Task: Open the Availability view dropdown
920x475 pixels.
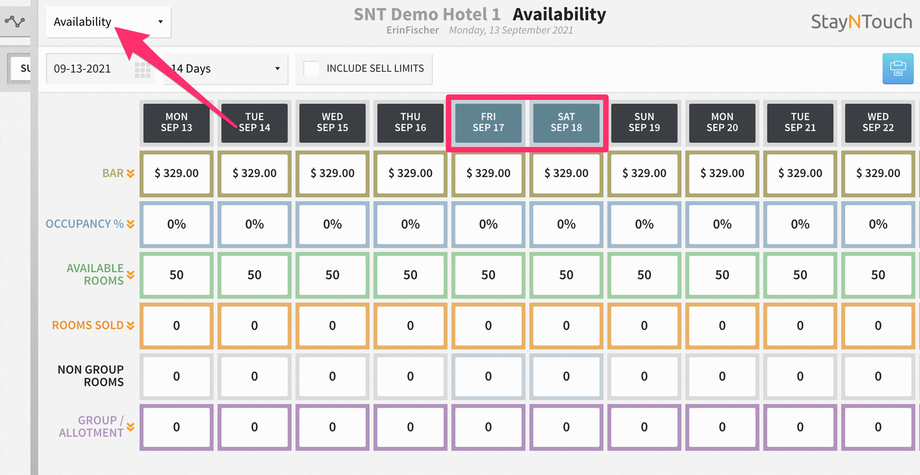Action: (109, 22)
